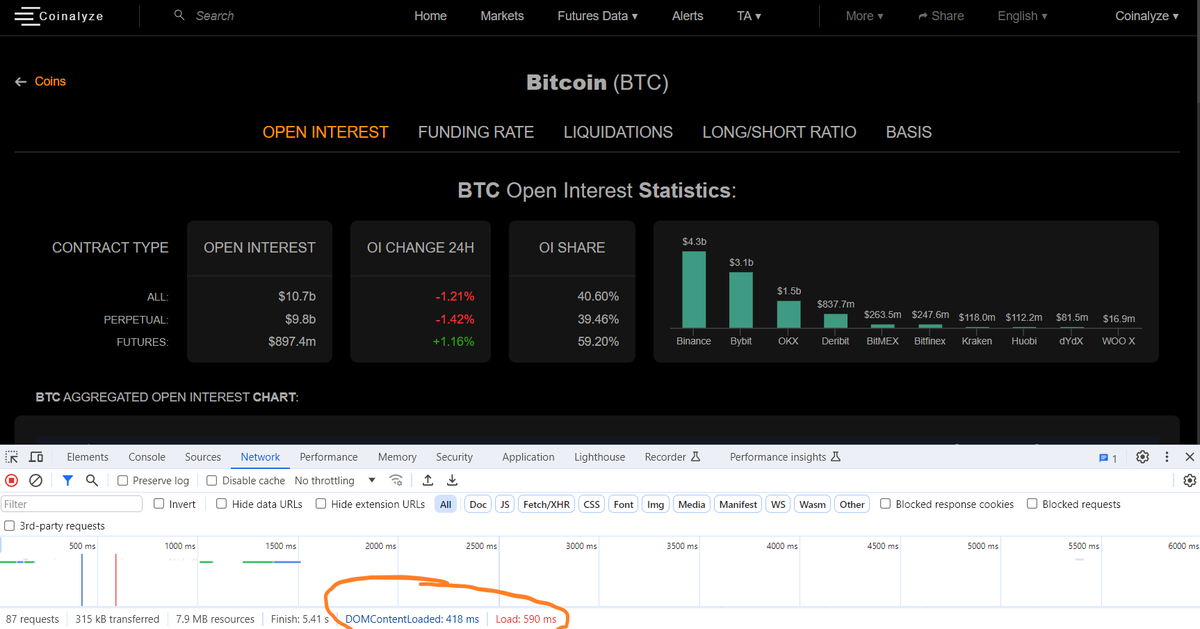Close the DevTools panel

pos(1189,457)
